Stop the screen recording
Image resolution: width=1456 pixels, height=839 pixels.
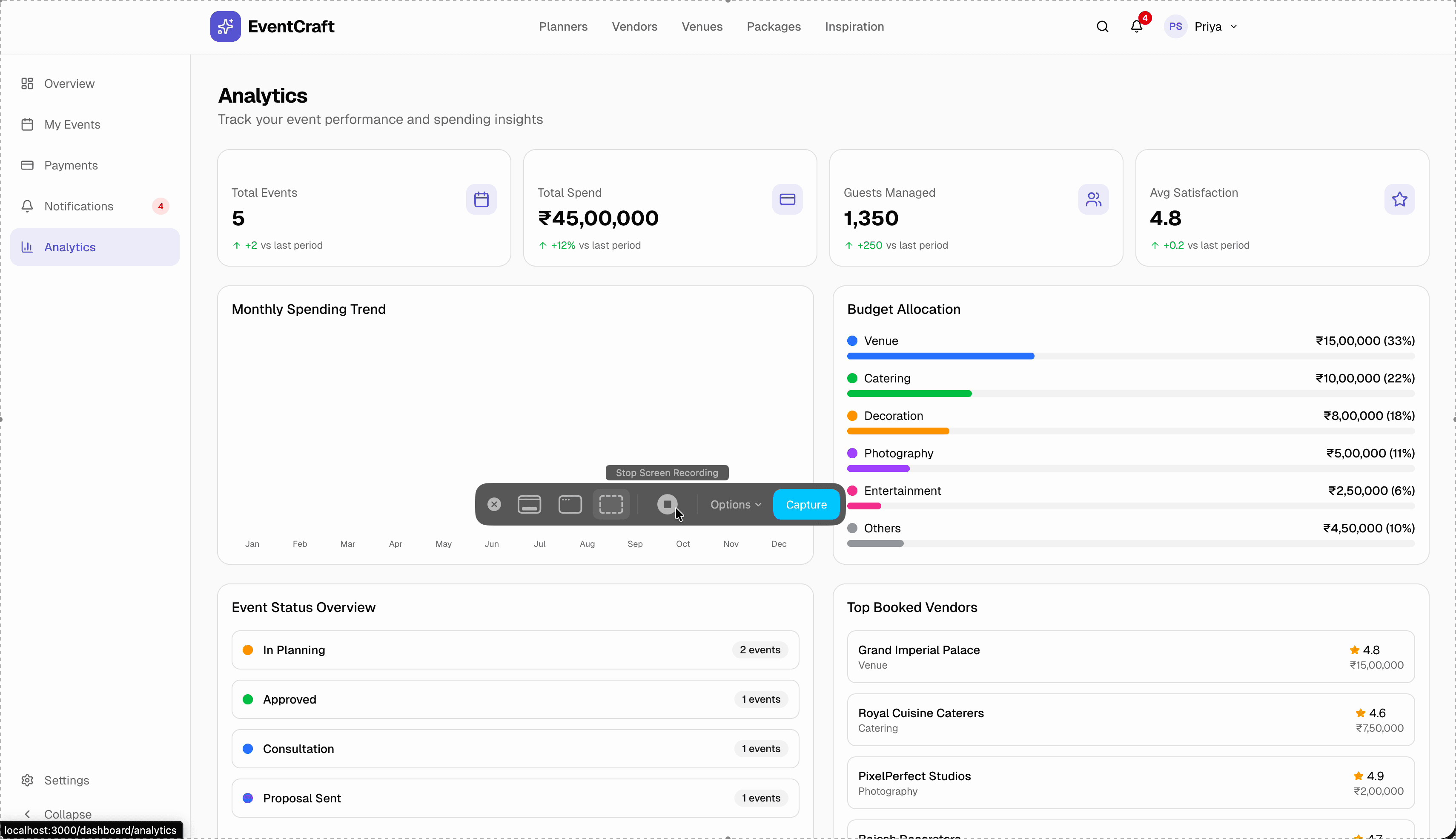tap(668, 504)
